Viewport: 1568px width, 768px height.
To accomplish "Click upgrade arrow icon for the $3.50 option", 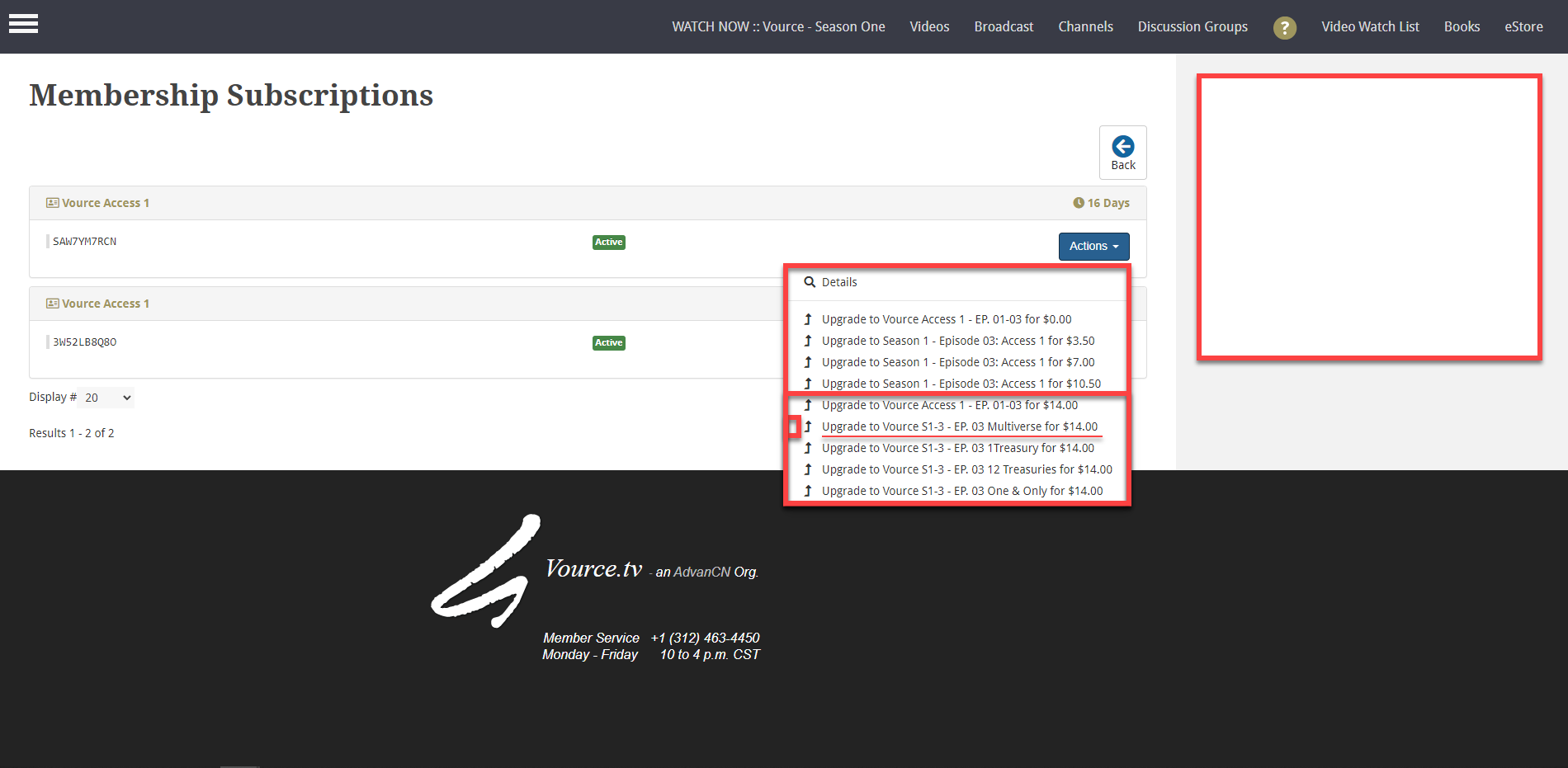I will pos(808,341).
